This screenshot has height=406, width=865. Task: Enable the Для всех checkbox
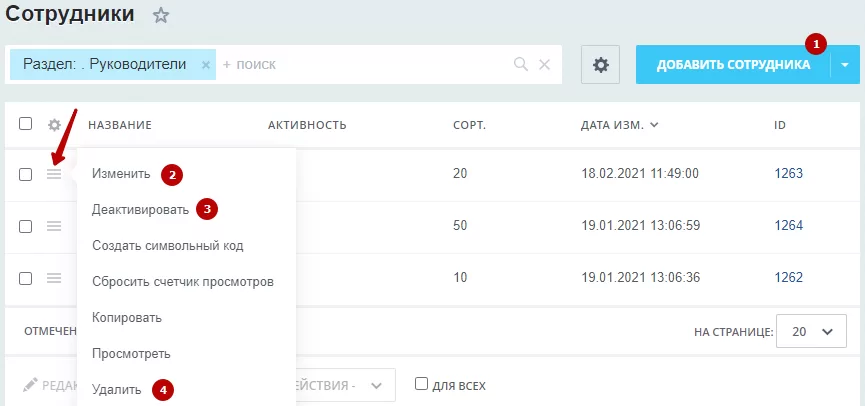[421, 383]
